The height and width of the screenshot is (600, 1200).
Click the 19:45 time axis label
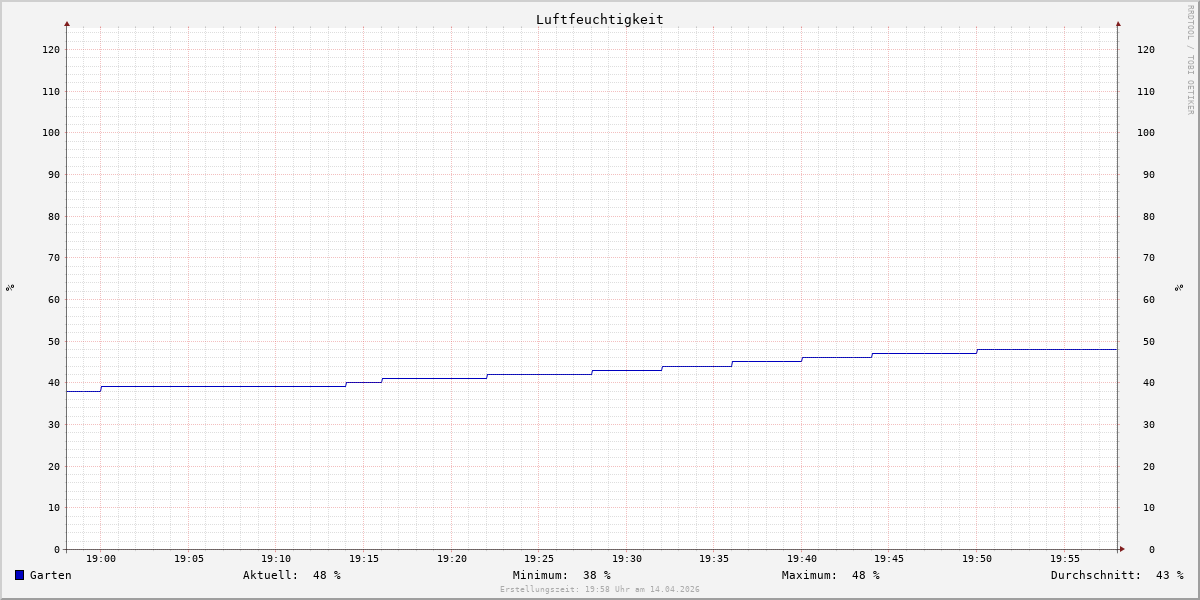point(889,559)
